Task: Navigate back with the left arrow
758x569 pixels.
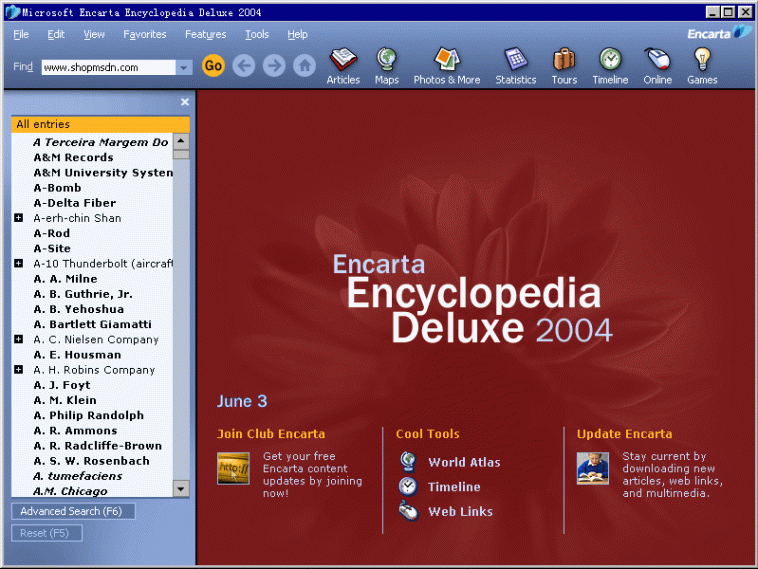Action: [x=244, y=66]
